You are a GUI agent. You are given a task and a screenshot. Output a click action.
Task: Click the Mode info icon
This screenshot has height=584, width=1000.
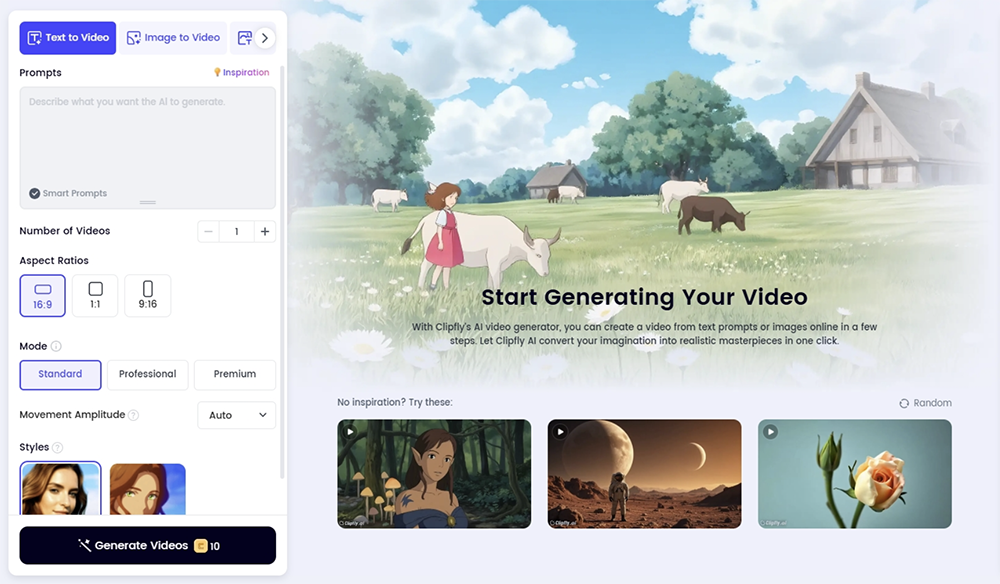[x=56, y=346]
